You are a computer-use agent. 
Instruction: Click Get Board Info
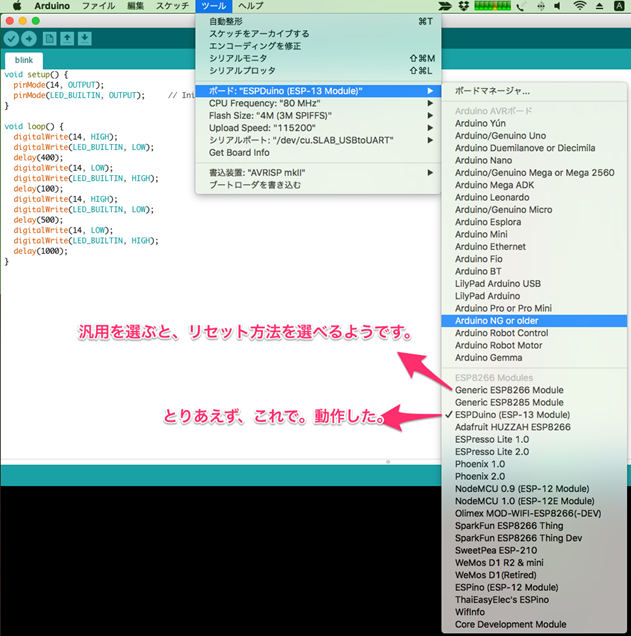(x=239, y=152)
